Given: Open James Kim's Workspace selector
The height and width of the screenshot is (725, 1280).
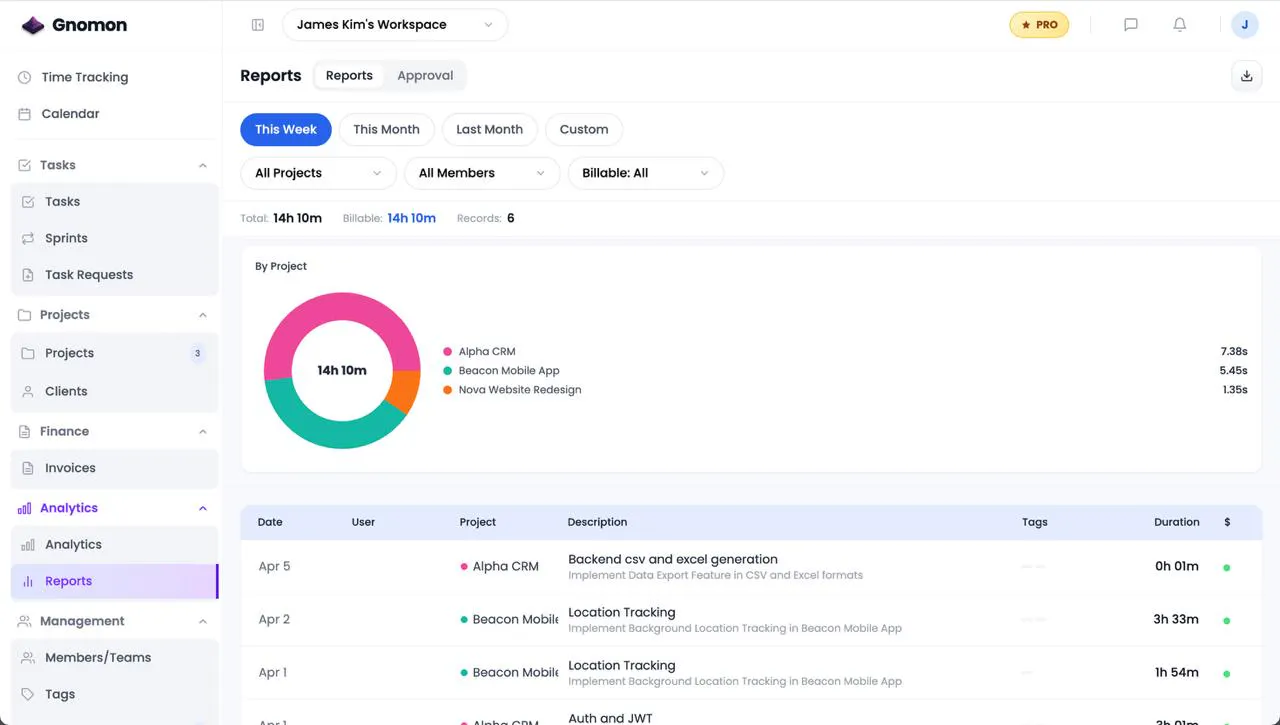Looking at the screenshot, I should [395, 25].
